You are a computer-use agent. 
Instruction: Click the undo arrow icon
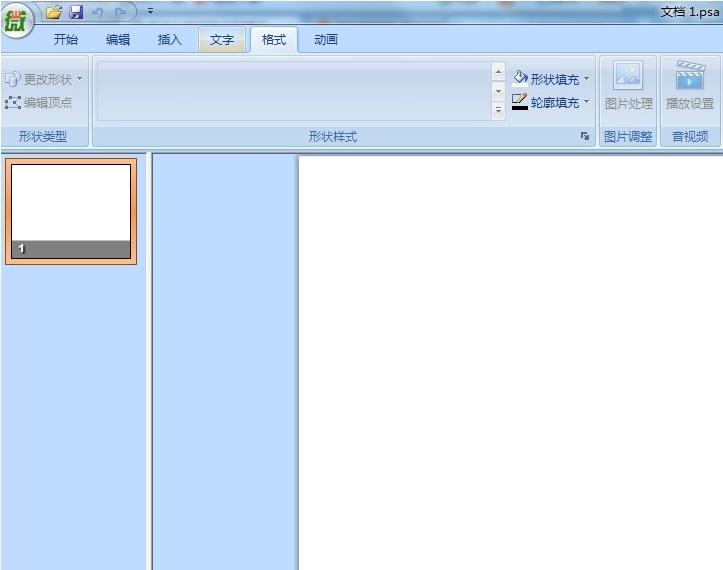[x=98, y=12]
